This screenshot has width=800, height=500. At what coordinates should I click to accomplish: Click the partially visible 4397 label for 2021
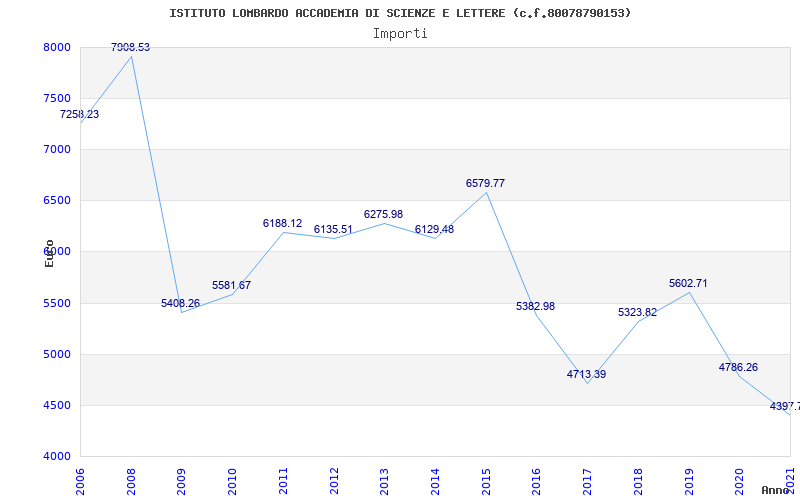[x=785, y=407]
